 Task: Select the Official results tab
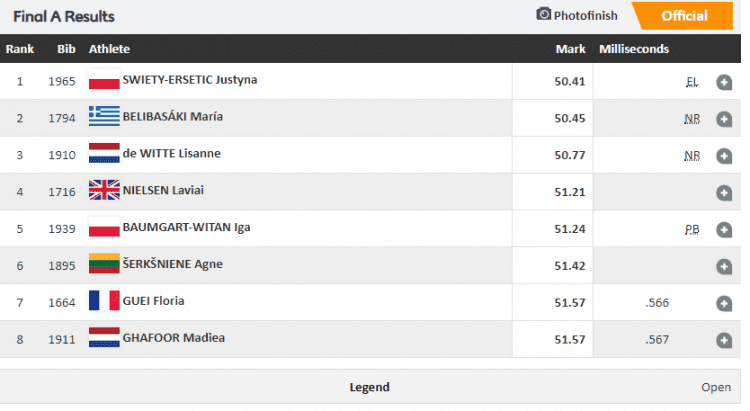683,16
